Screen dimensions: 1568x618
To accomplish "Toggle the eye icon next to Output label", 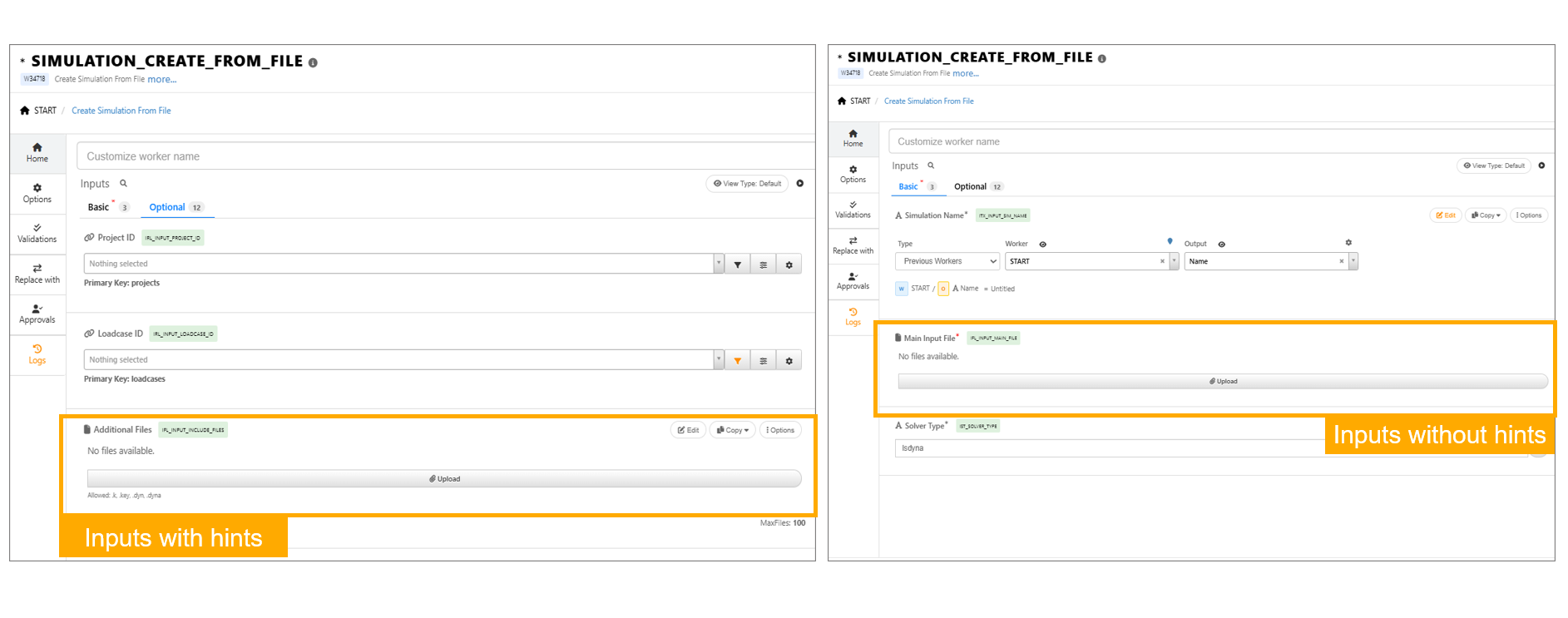I will [1221, 245].
